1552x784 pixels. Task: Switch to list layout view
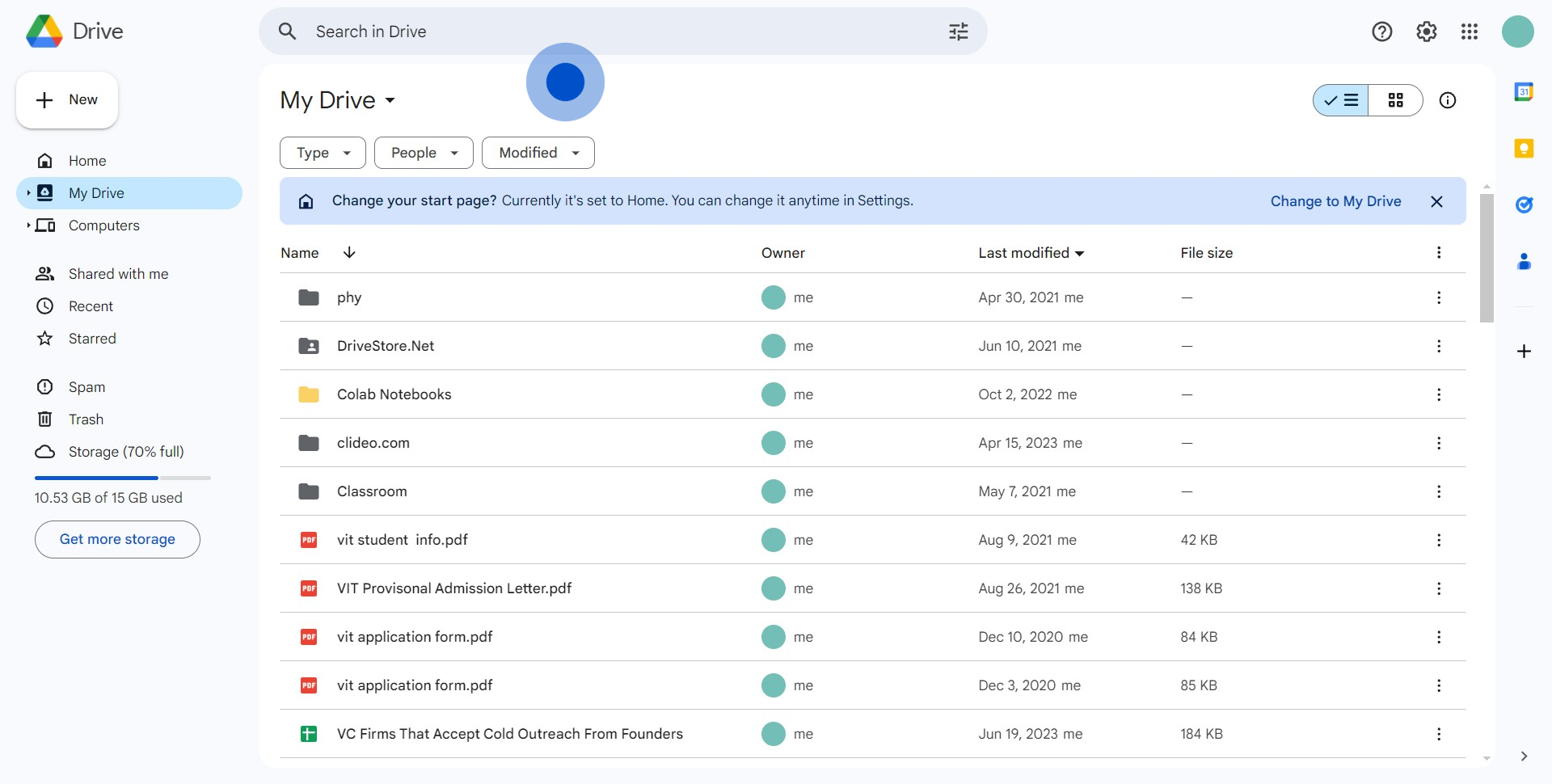tap(1341, 100)
